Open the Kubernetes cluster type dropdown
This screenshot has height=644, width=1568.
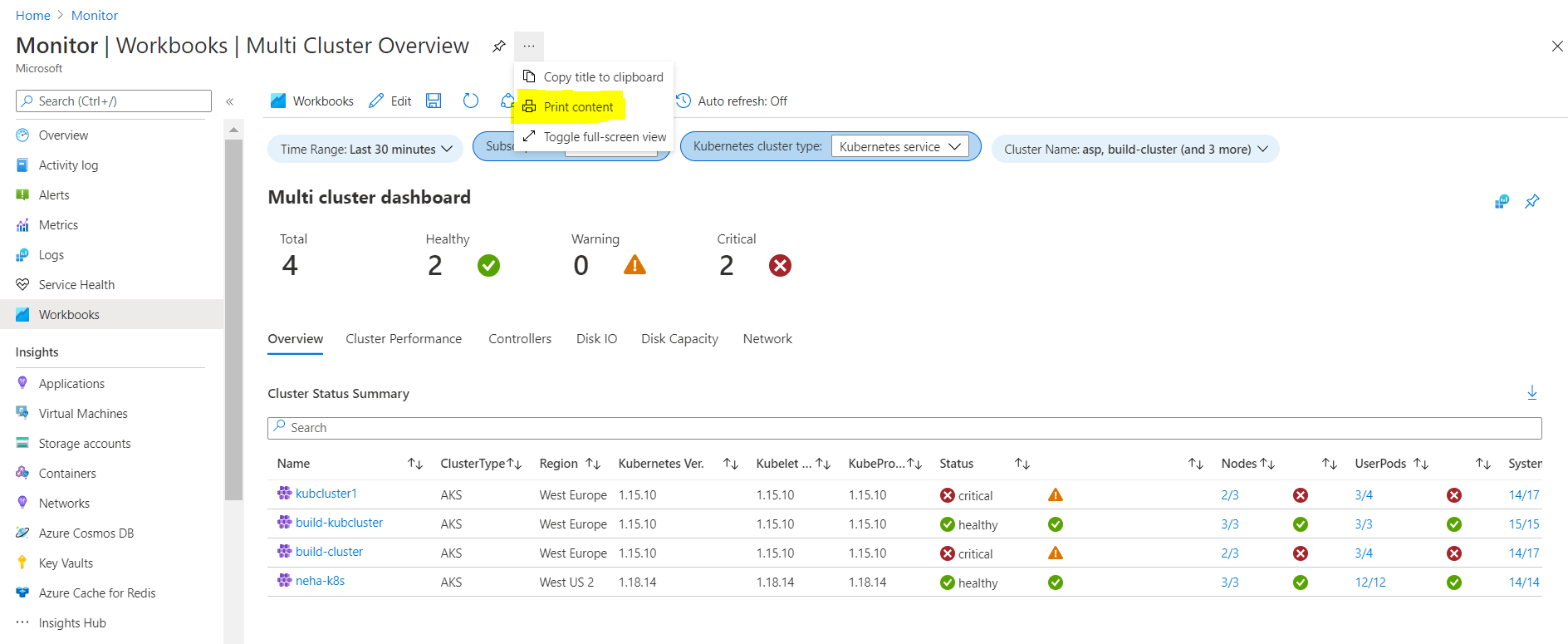899,146
